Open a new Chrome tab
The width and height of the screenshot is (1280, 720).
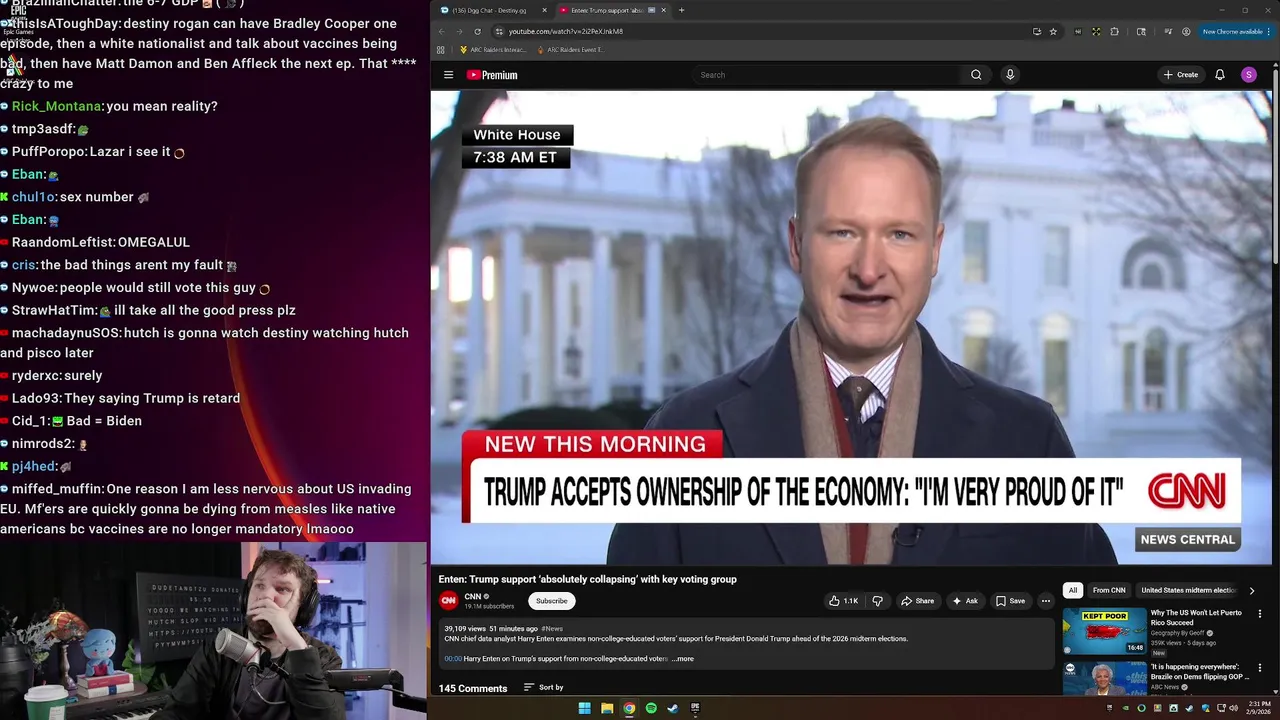point(681,10)
